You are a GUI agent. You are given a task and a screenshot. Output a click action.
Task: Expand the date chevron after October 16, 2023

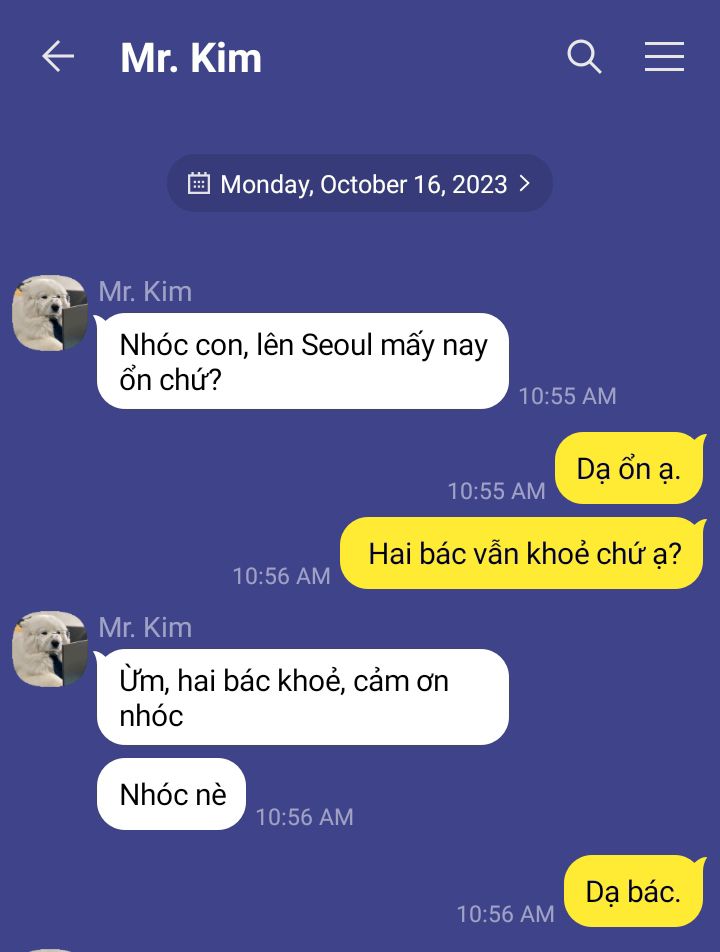(525, 183)
